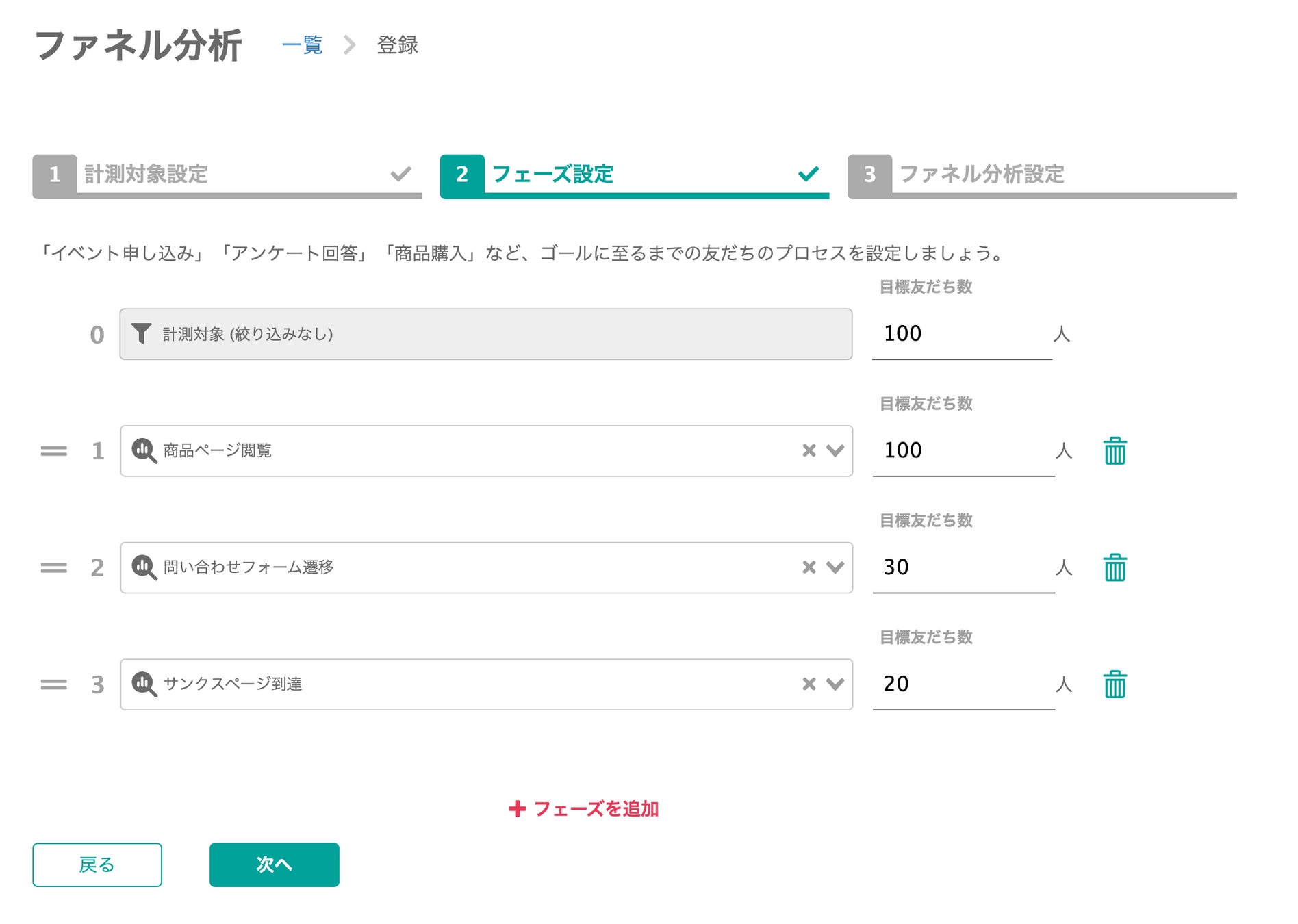Grab the drag handle for phase 1
The width and height of the screenshot is (1298, 924).
(x=53, y=451)
